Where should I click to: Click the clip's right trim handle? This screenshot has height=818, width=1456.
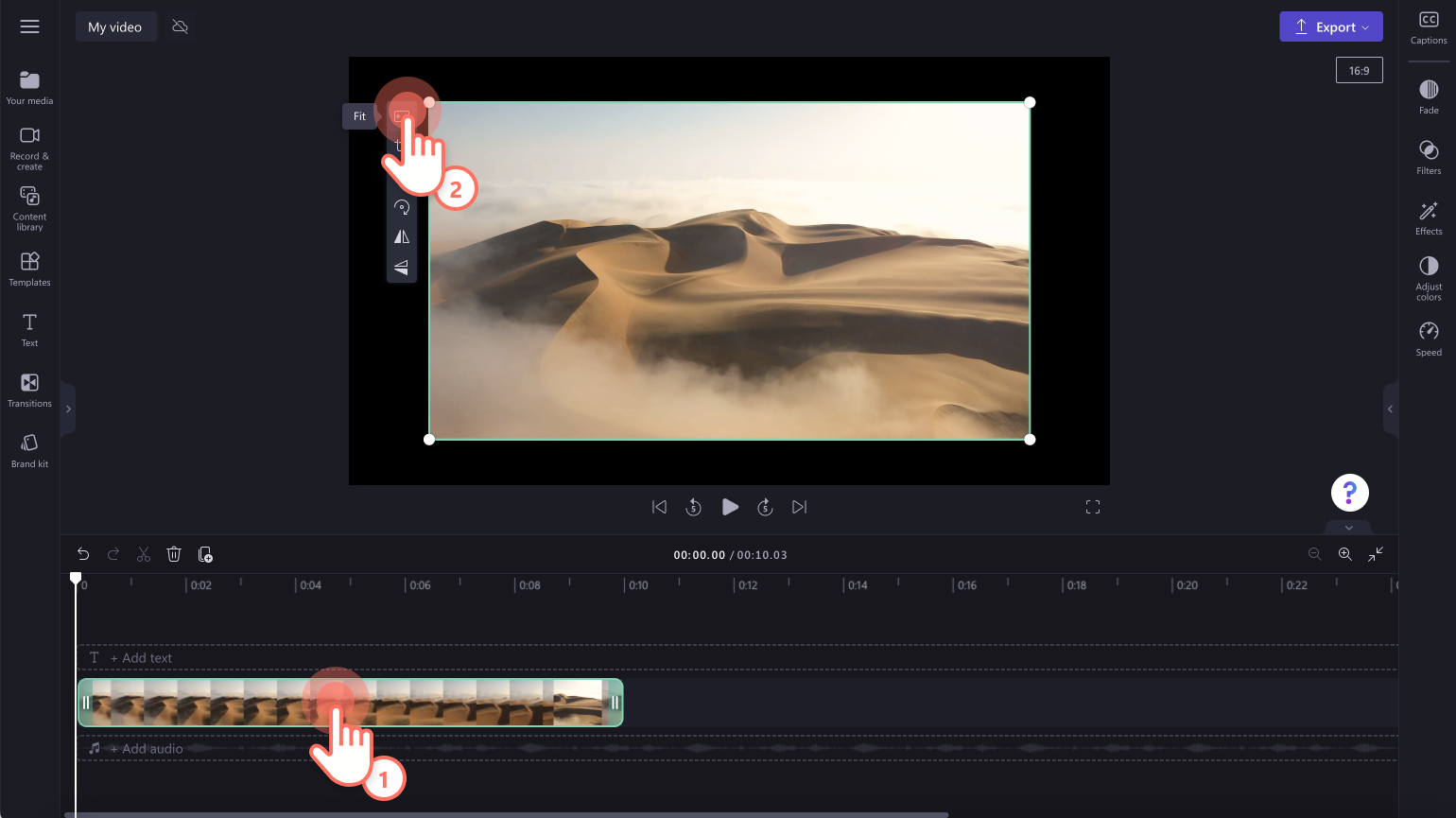point(615,703)
